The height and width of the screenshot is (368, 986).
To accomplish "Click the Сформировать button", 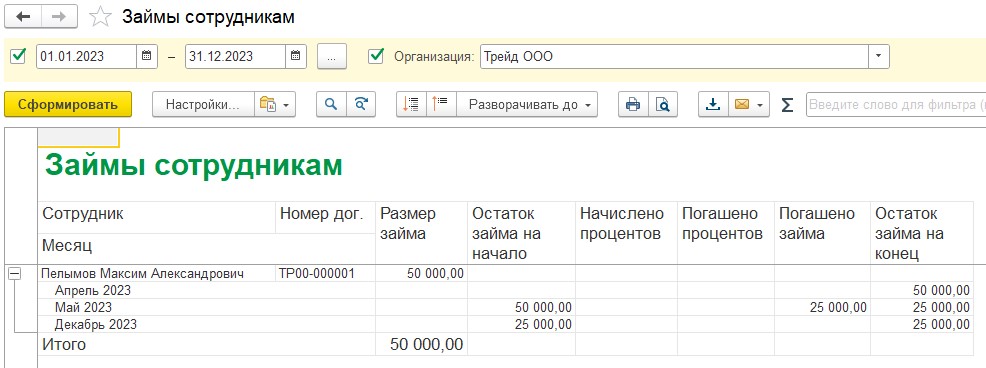I will coord(68,104).
